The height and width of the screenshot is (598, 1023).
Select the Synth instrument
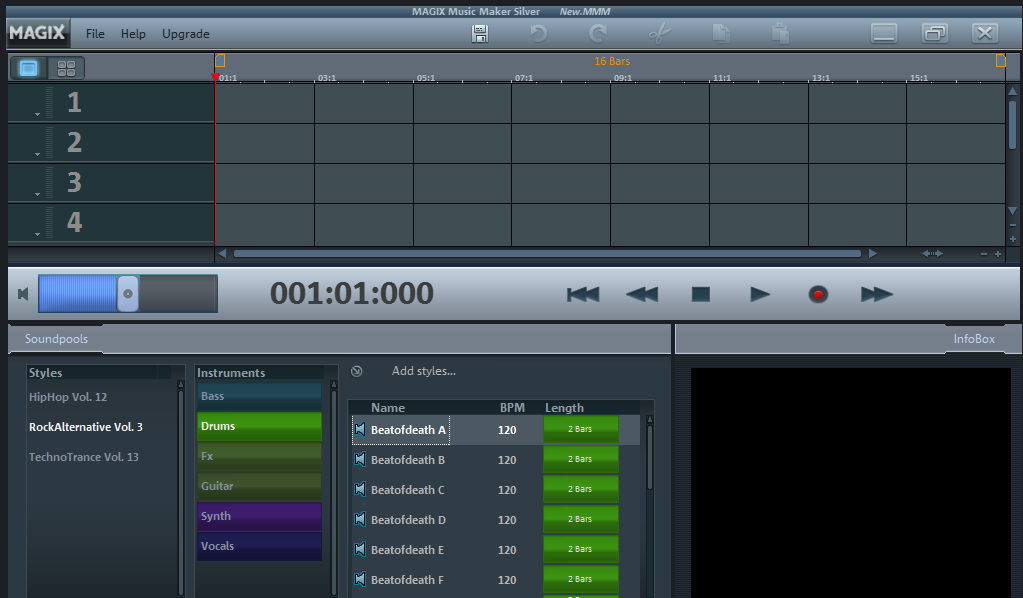point(259,516)
